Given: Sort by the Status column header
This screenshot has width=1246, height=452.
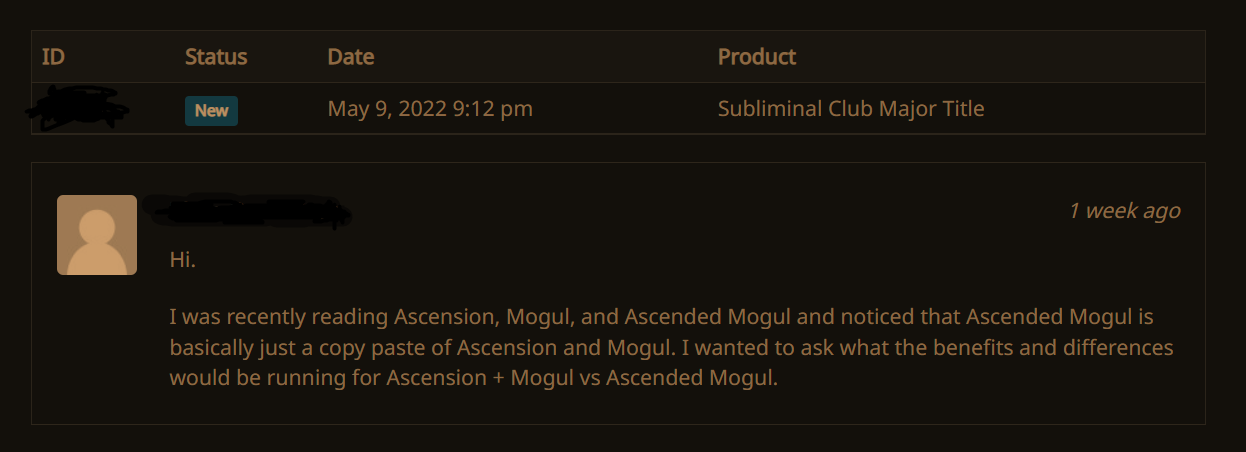Looking at the screenshot, I should pyautogui.click(x=216, y=57).
